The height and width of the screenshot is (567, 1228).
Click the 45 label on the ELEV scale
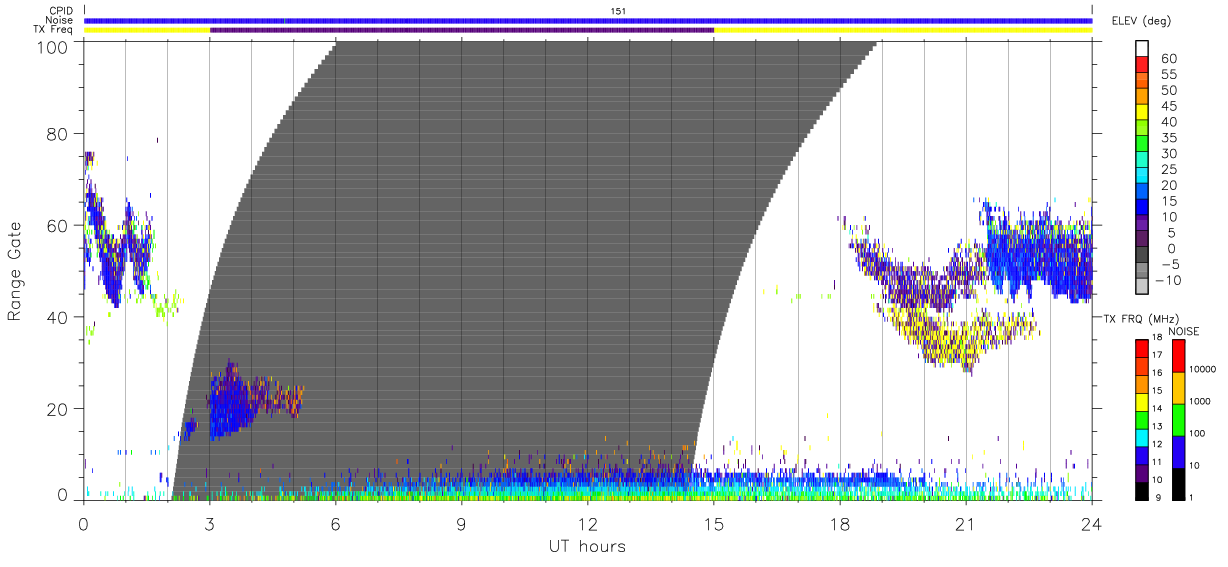(x=1170, y=106)
